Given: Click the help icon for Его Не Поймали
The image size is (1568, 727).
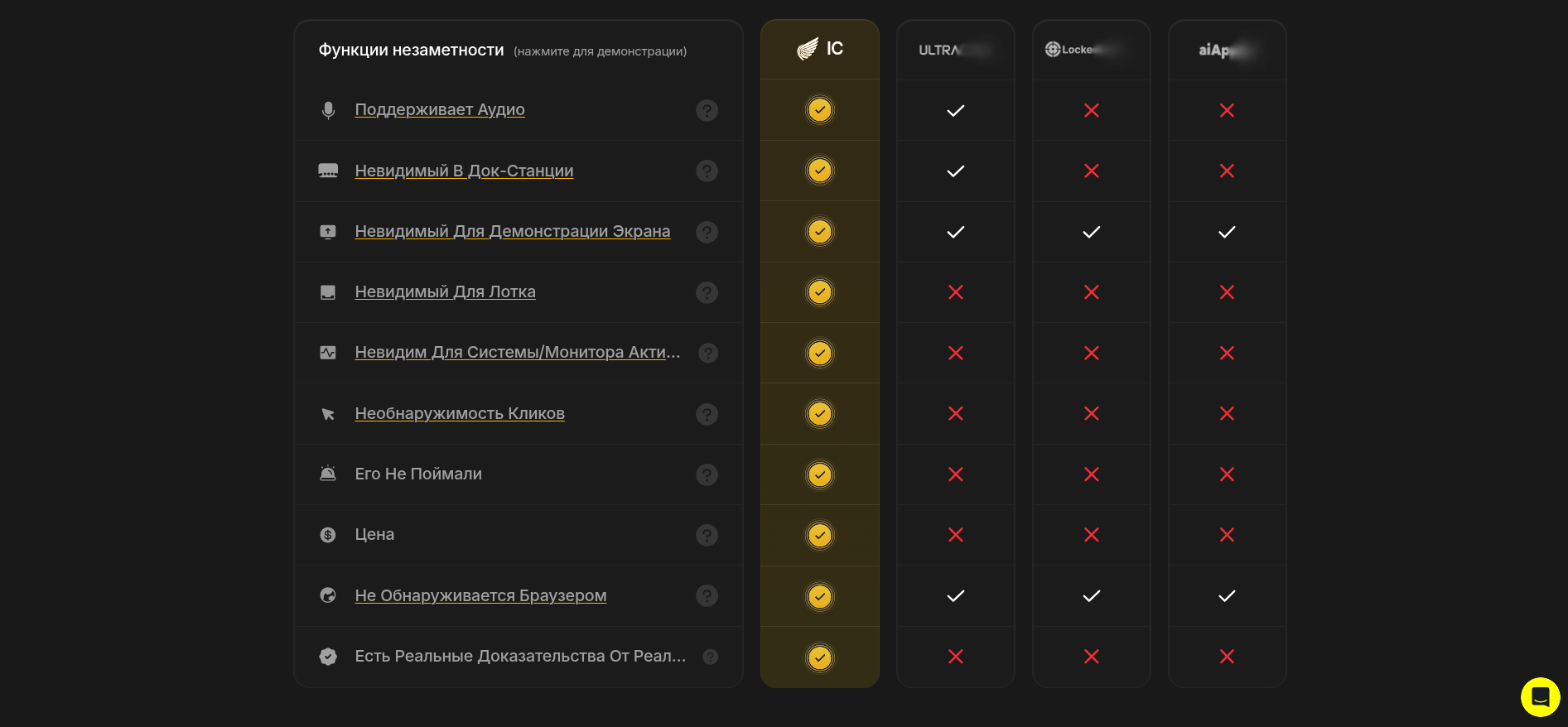Looking at the screenshot, I should pos(707,474).
